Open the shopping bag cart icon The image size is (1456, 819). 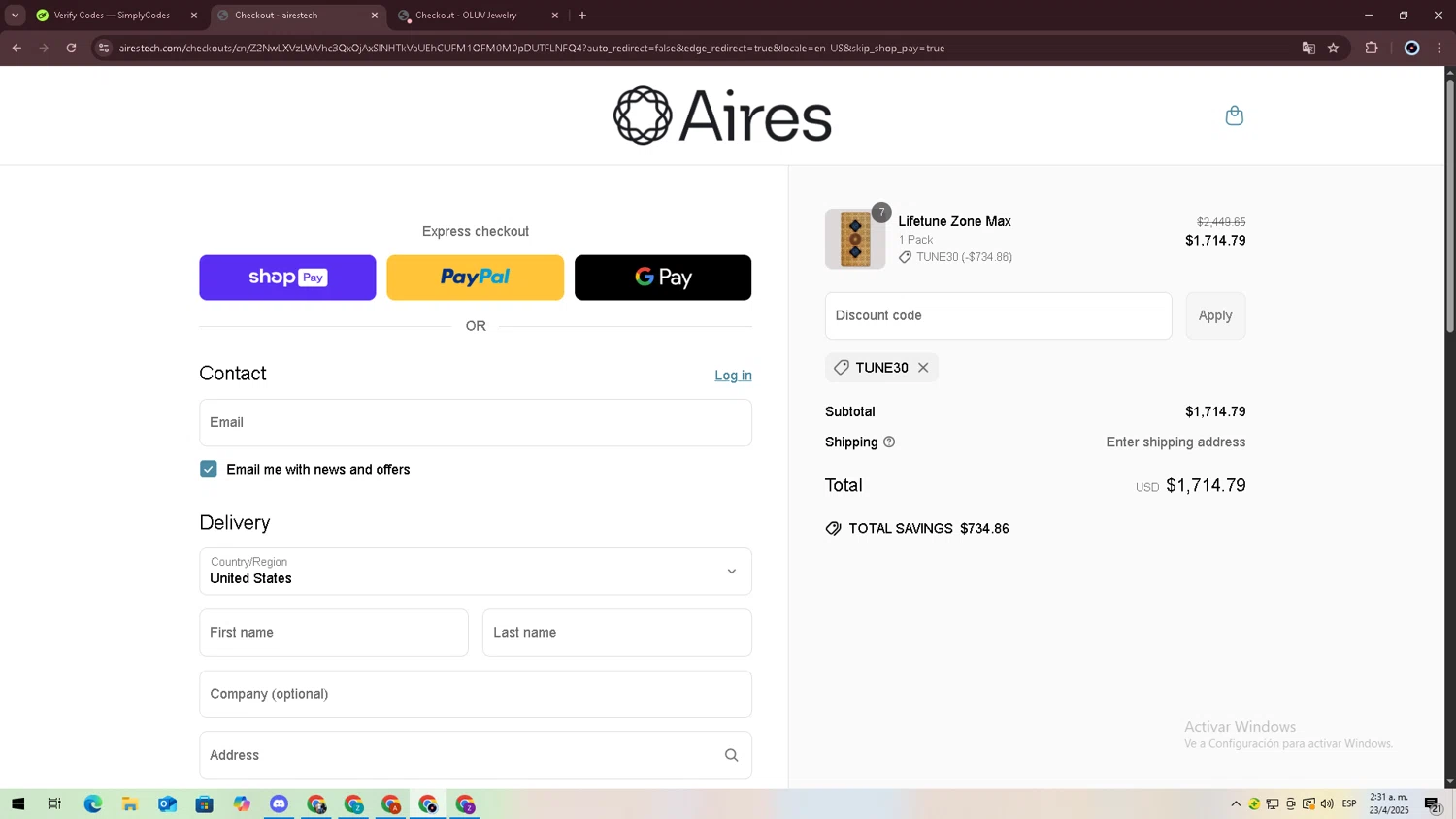[1234, 115]
